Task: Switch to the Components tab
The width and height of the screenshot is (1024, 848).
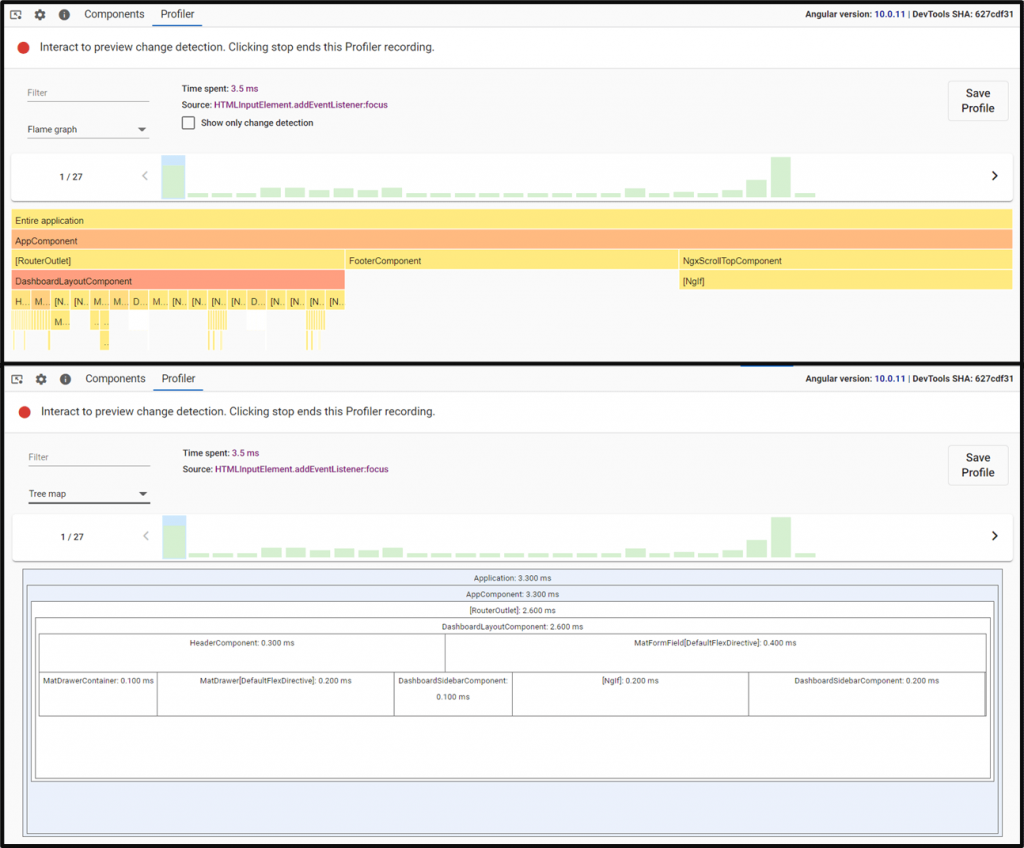Action: (x=114, y=14)
